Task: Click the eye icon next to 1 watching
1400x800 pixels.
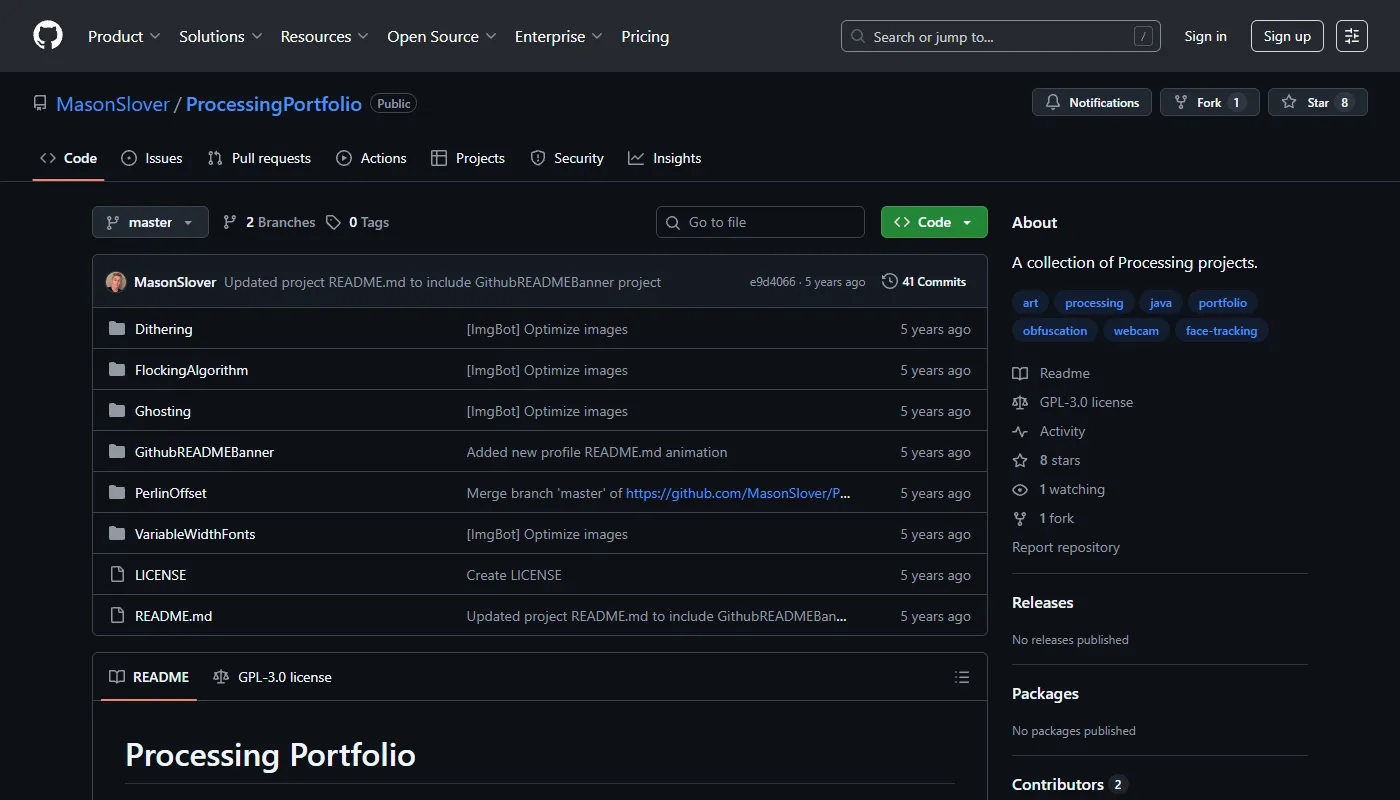Action: click(1020, 489)
